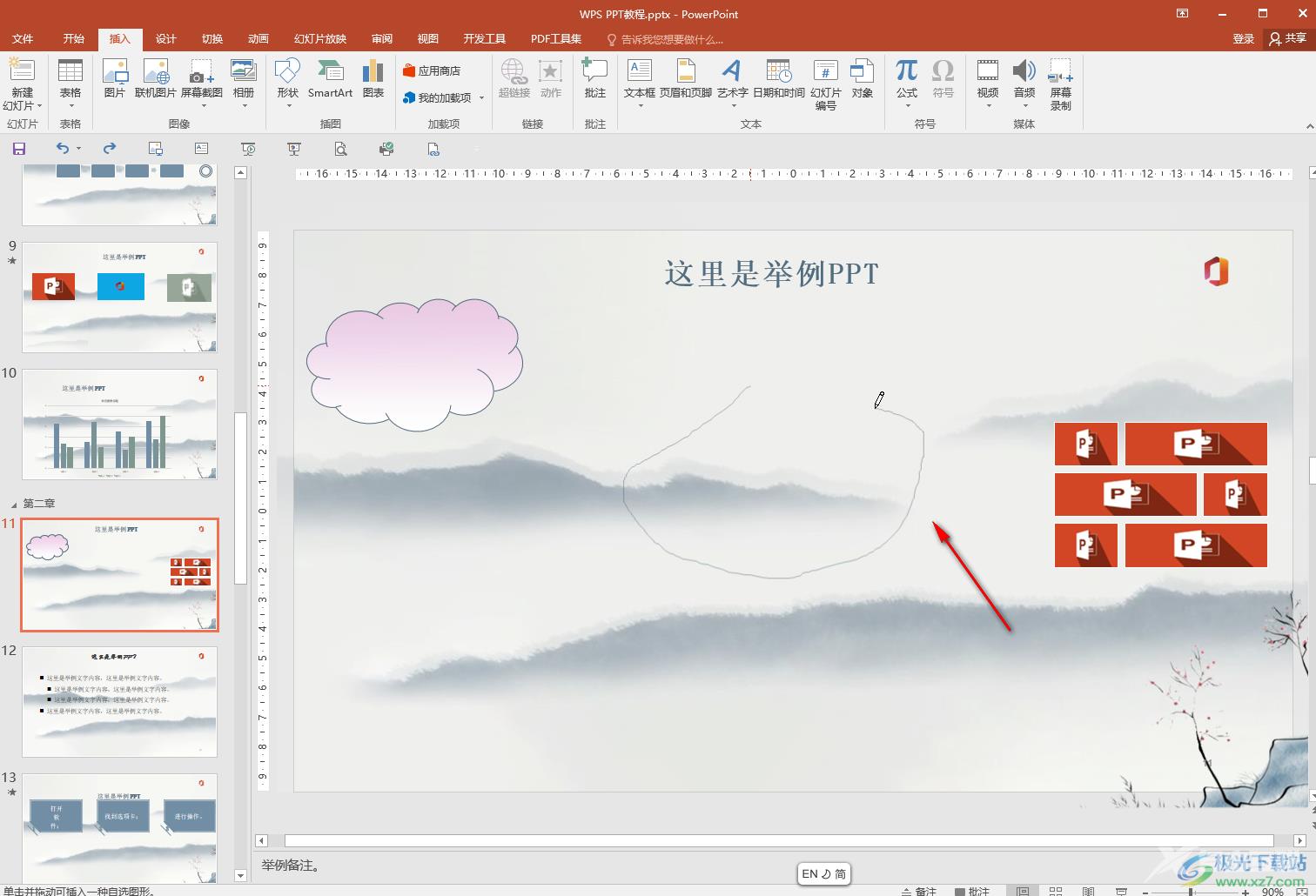
Task: Open the PDF工具集 tab
Action: click(x=555, y=39)
